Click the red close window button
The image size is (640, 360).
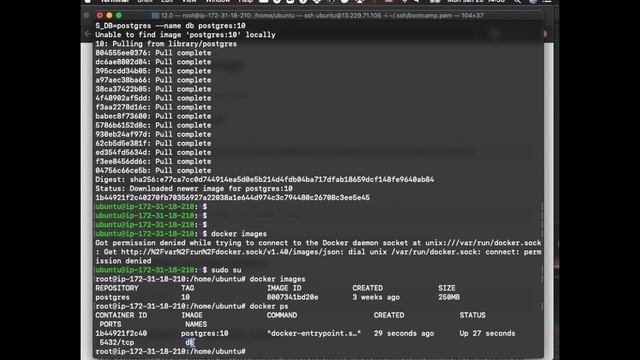click(x=100, y=15)
